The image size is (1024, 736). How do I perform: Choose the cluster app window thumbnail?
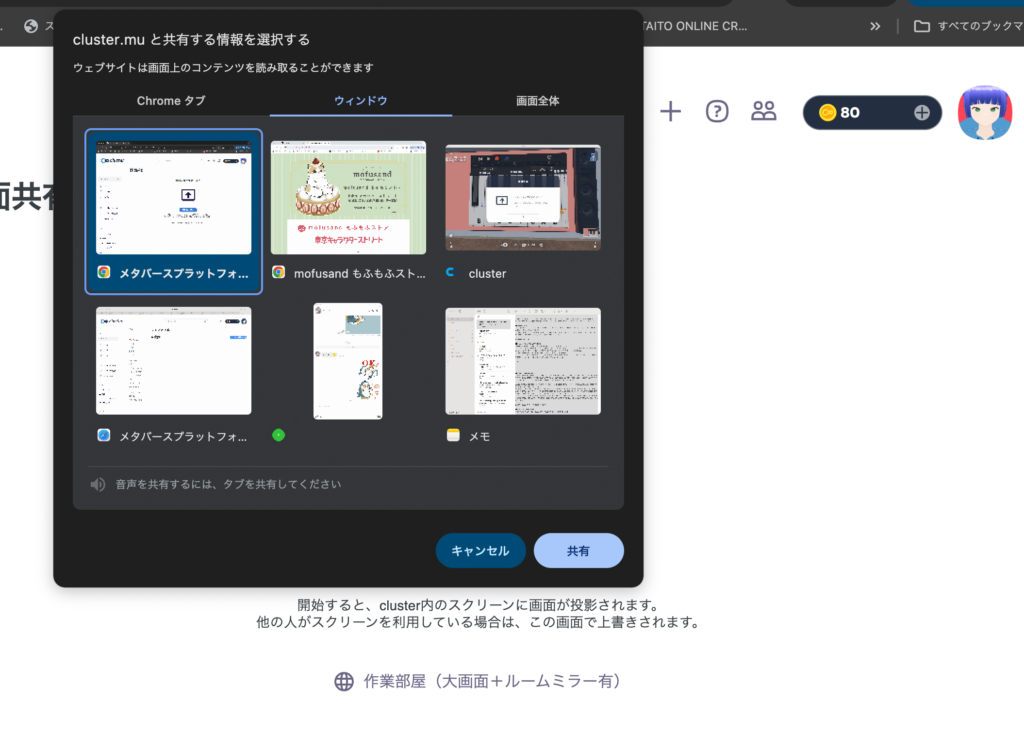tap(523, 198)
